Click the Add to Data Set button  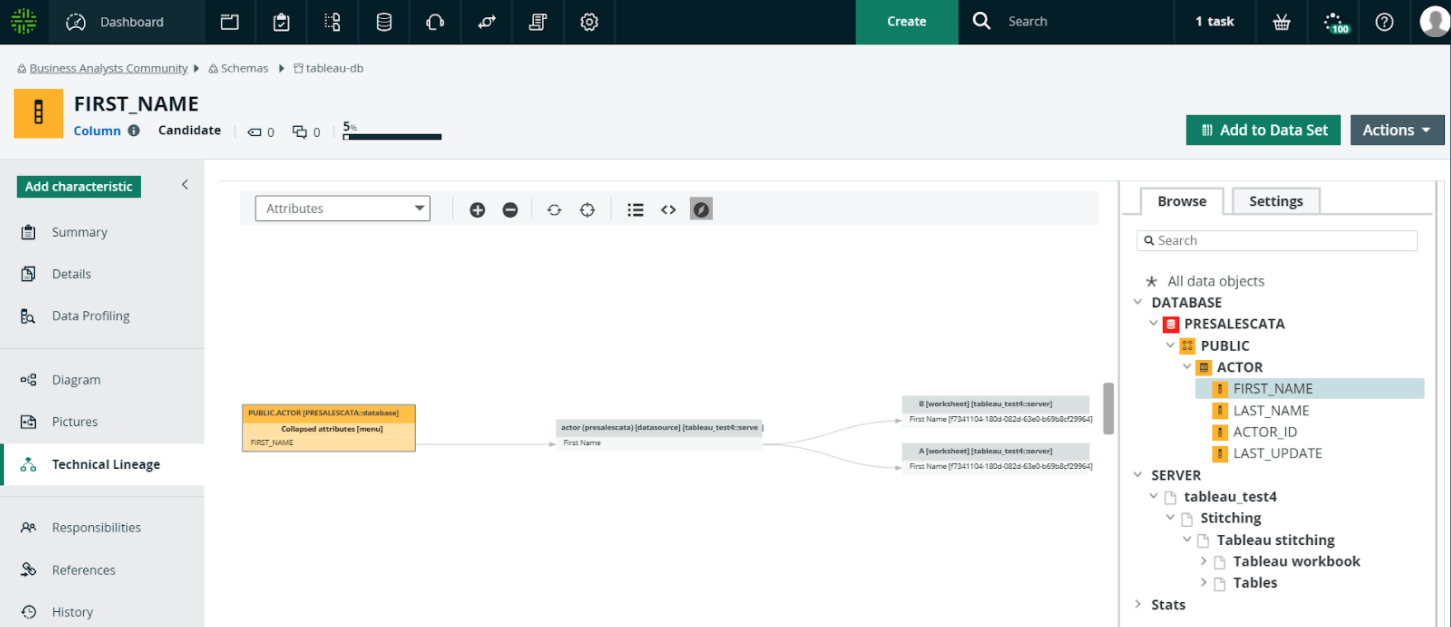coord(1263,130)
